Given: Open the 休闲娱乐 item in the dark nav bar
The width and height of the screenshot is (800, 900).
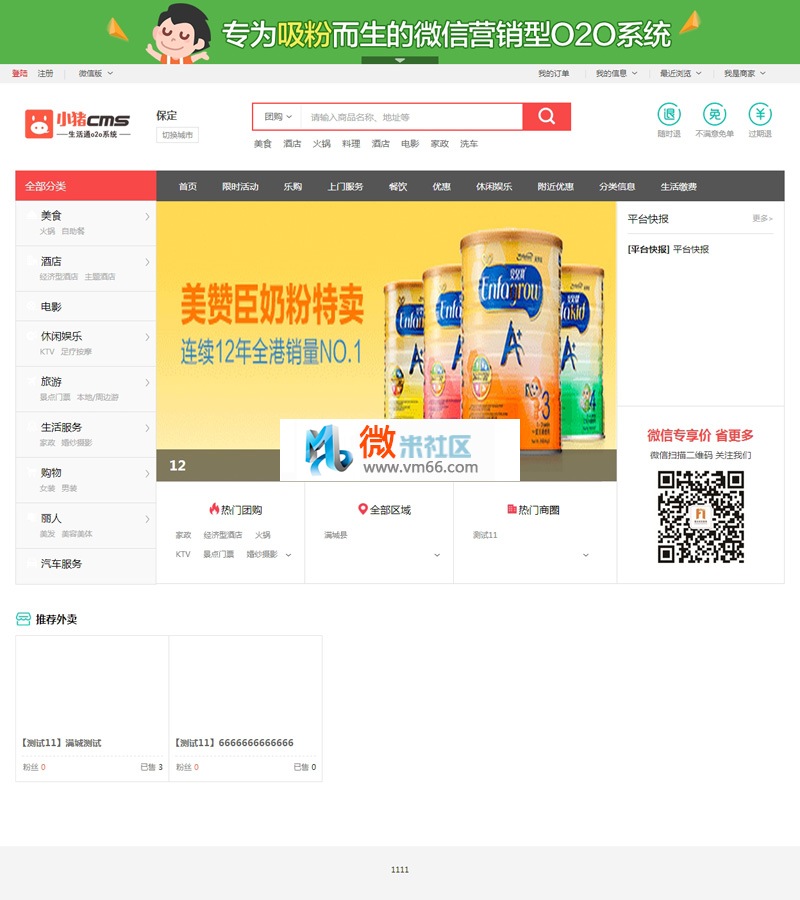Looking at the screenshot, I should coord(494,187).
